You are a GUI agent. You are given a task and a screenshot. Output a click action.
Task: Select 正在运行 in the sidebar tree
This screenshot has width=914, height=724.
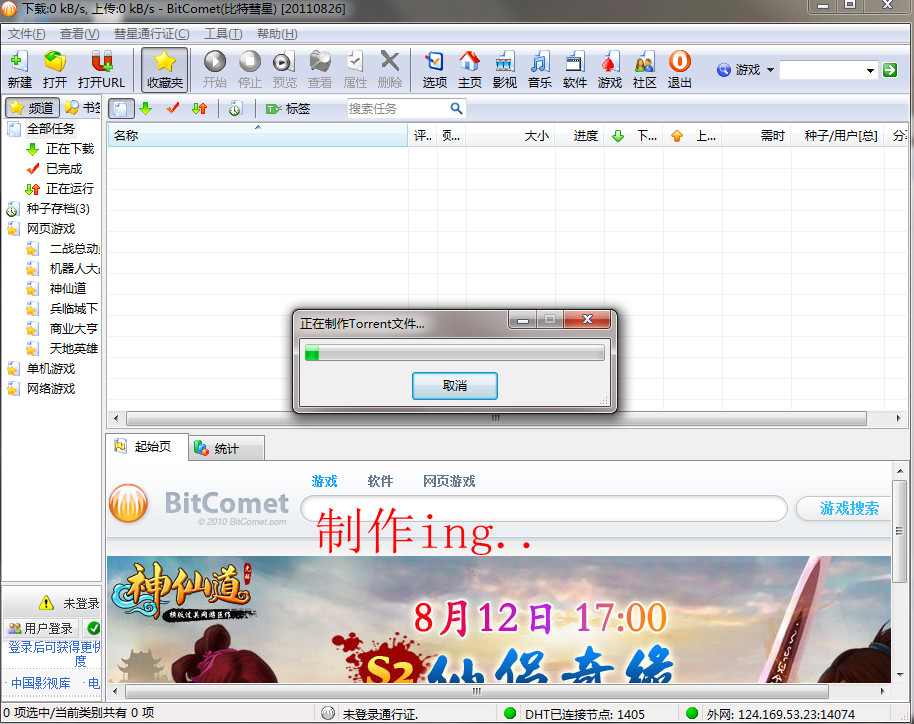(x=70, y=188)
